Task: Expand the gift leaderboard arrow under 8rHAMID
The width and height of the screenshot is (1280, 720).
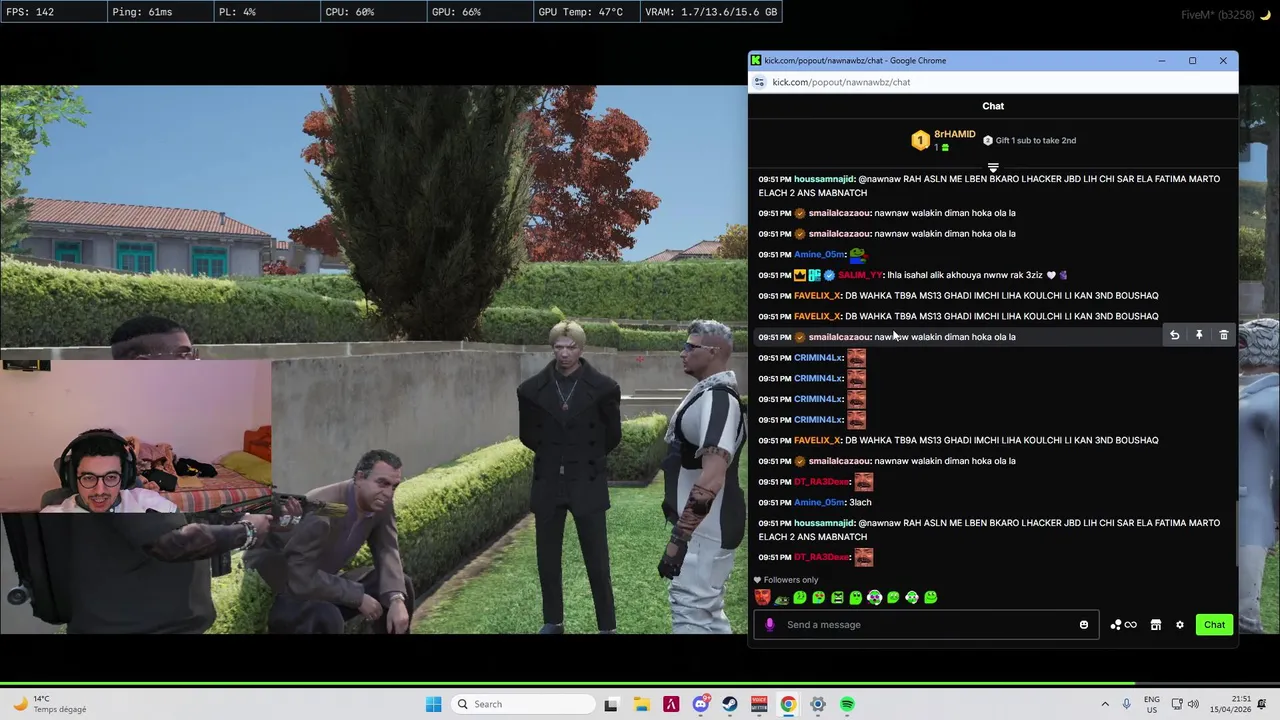Action: (993, 167)
